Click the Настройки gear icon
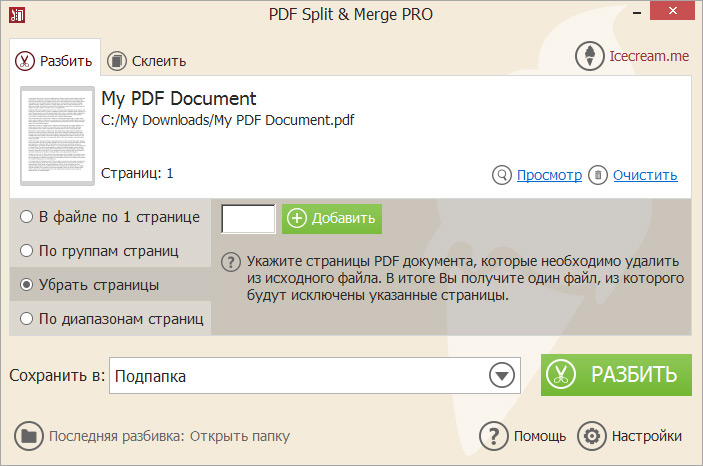Image resolution: width=703 pixels, height=466 pixels. 592,436
